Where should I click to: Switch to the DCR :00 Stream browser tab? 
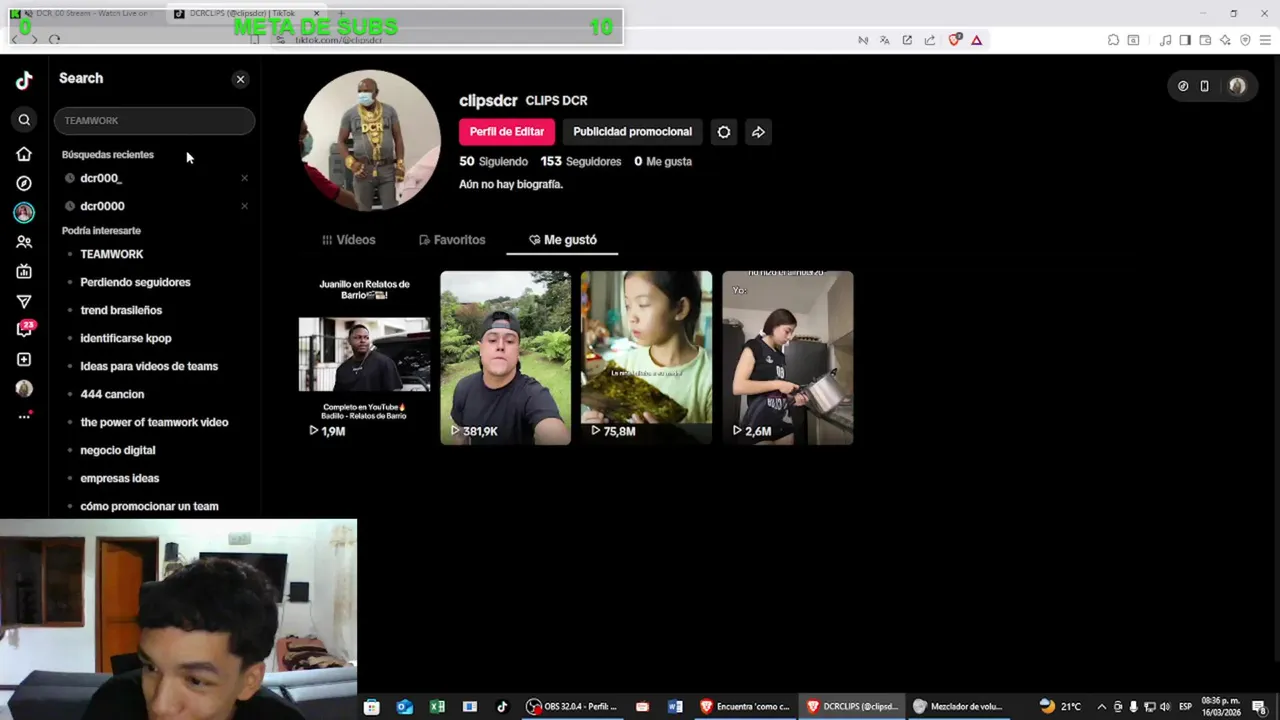pos(85,13)
